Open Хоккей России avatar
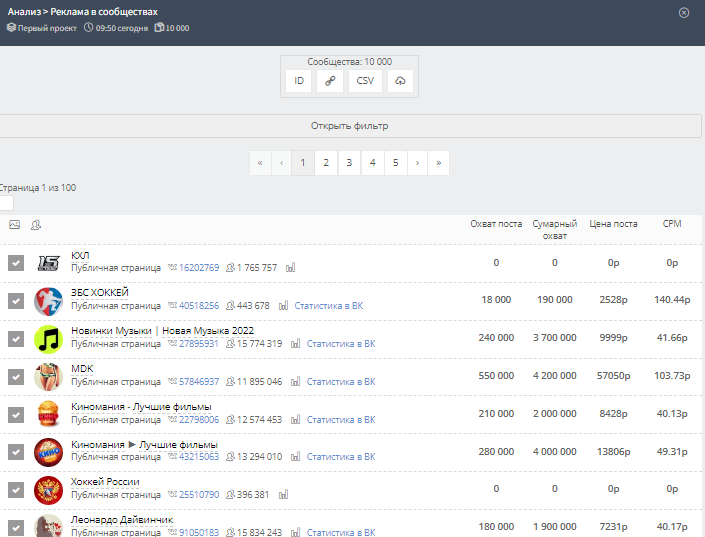 49,490
